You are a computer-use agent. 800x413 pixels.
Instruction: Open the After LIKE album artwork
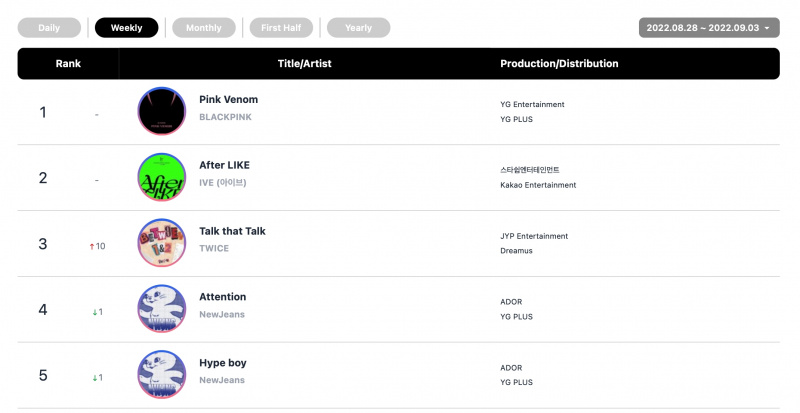[162, 177]
